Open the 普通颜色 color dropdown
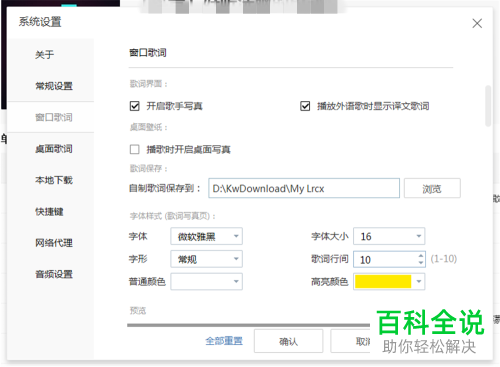Screen dimensions: 500x367 tap(206, 282)
